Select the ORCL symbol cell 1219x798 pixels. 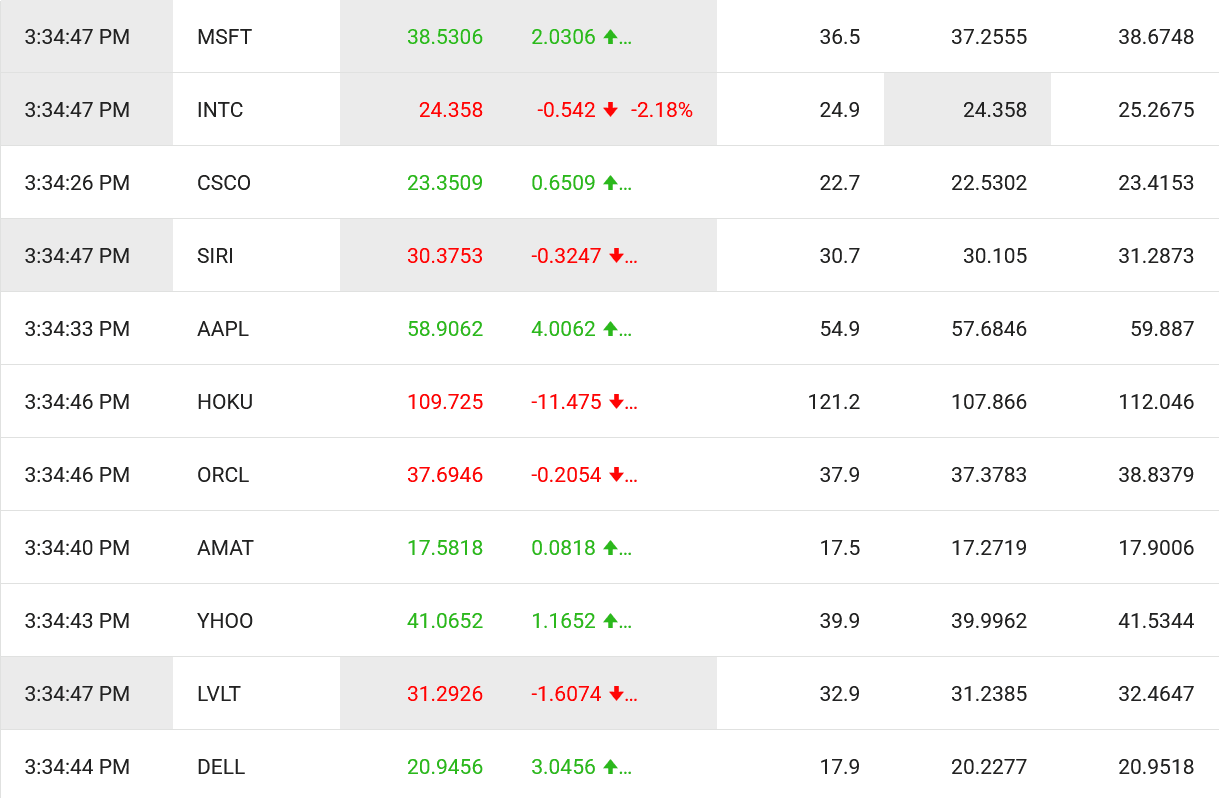(x=256, y=475)
